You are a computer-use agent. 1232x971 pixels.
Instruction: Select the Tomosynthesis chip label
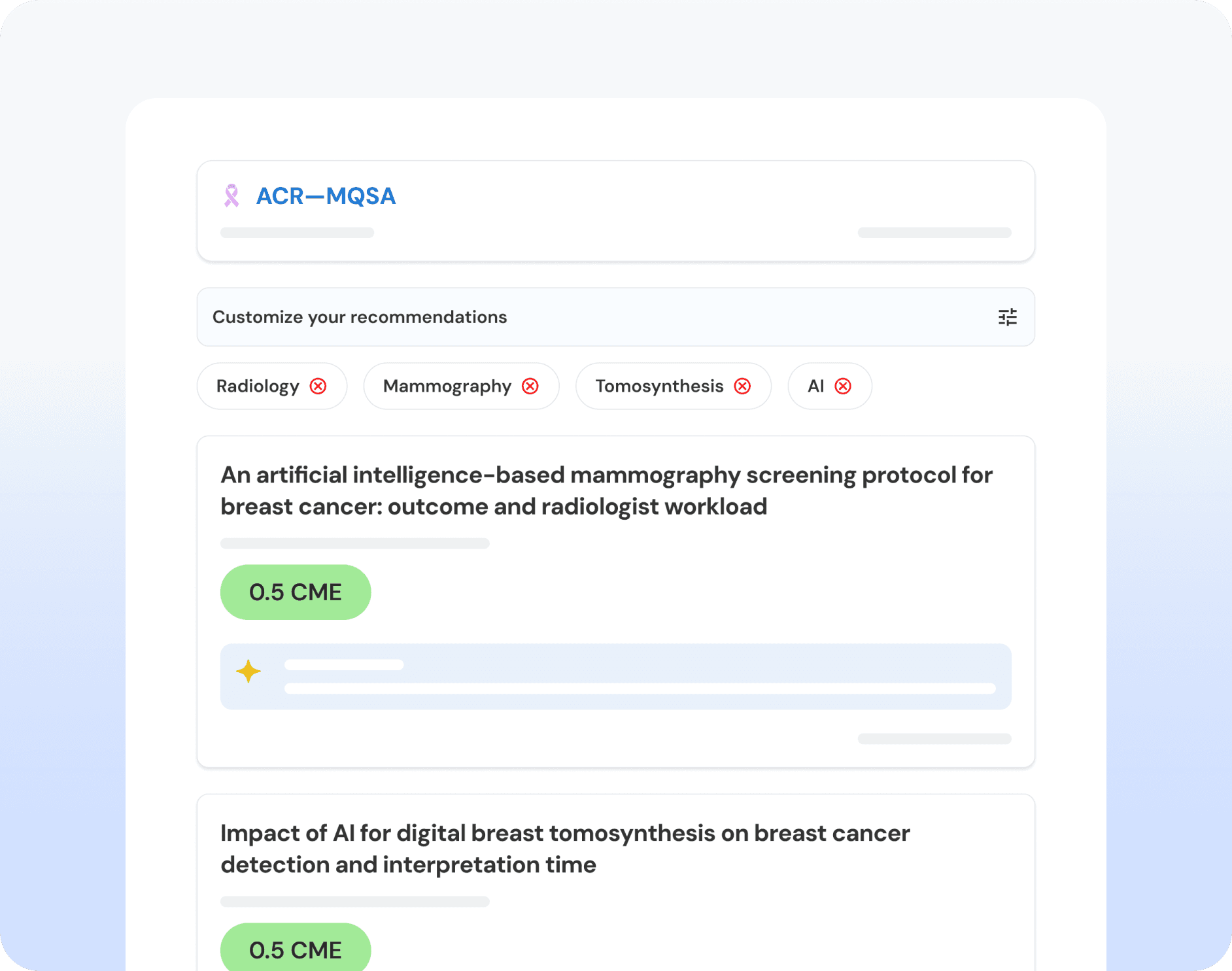(659, 386)
